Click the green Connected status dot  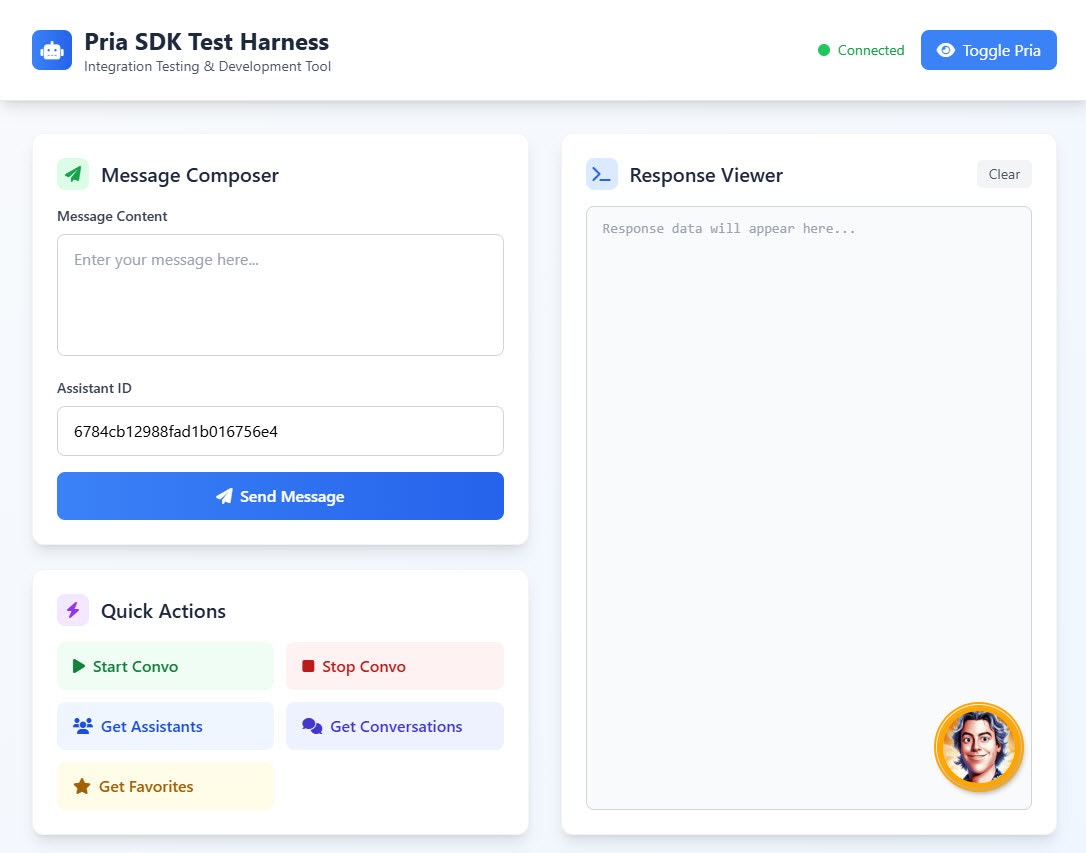pyautogui.click(x=824, y=50)
